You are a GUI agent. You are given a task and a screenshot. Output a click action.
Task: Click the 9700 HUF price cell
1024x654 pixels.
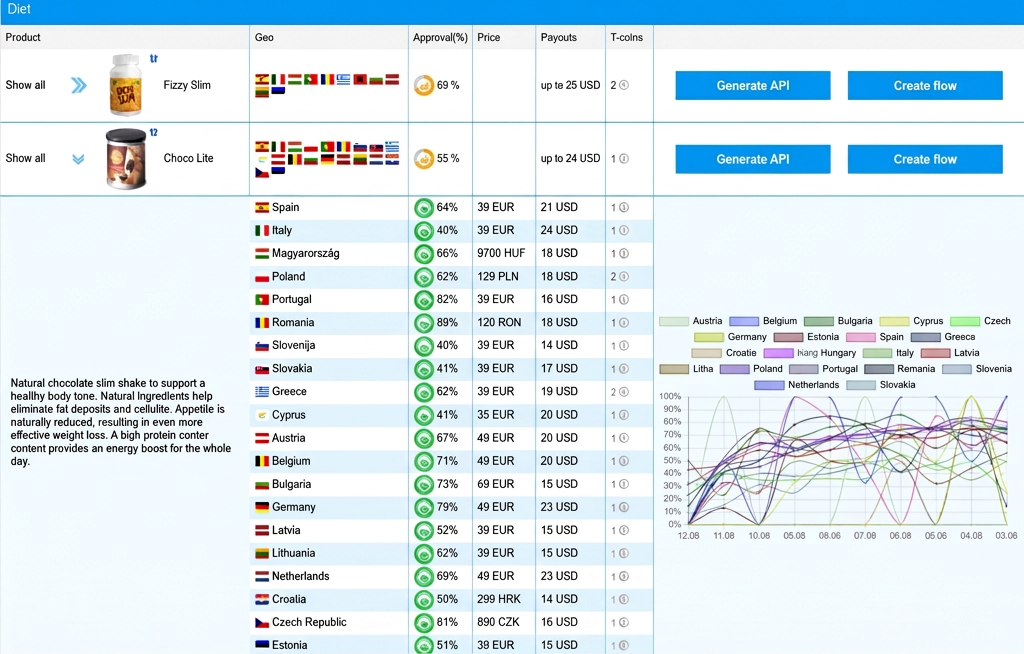[501, 253]
